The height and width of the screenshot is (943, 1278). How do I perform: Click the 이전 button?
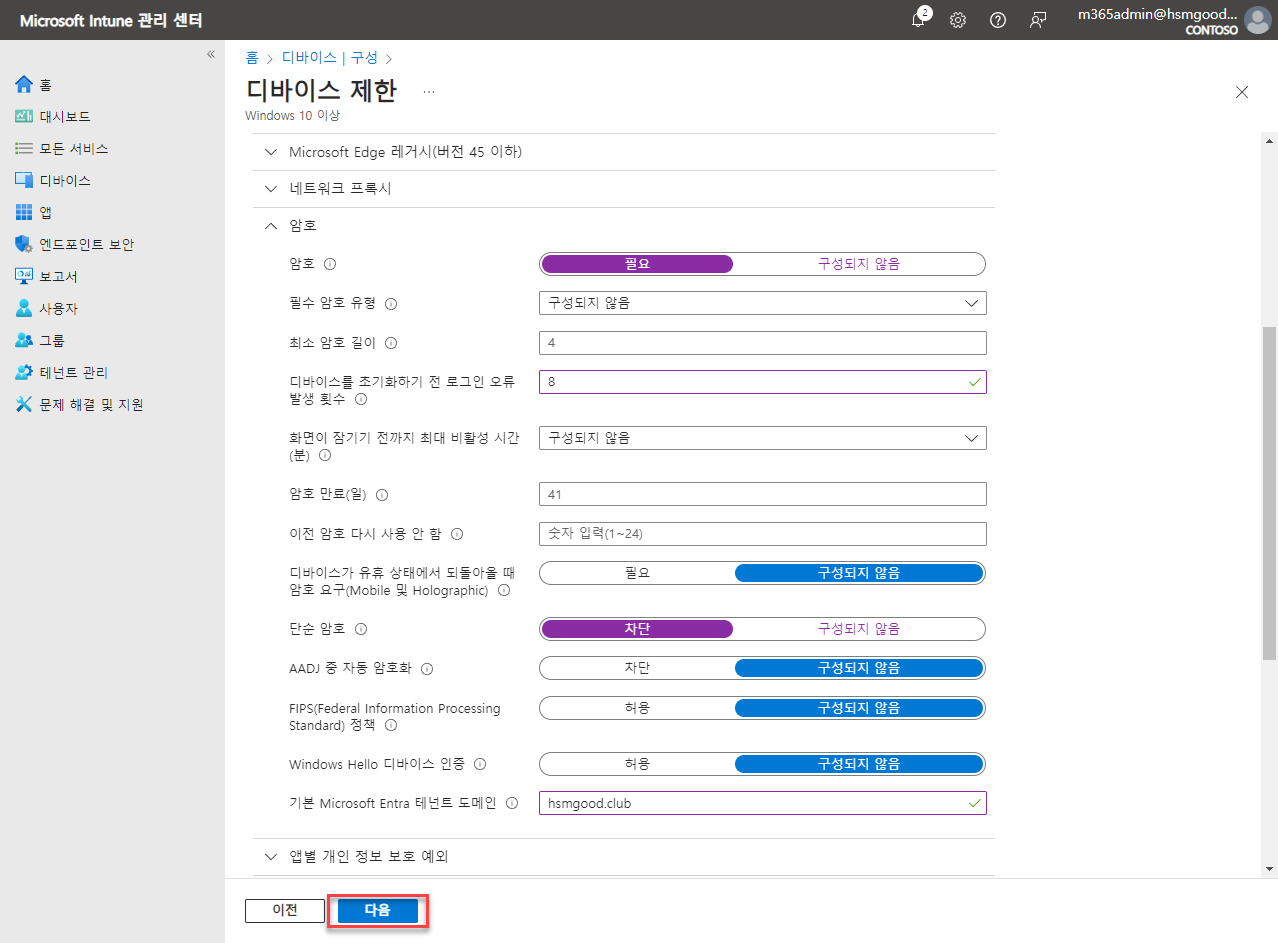tap(284, 910)
